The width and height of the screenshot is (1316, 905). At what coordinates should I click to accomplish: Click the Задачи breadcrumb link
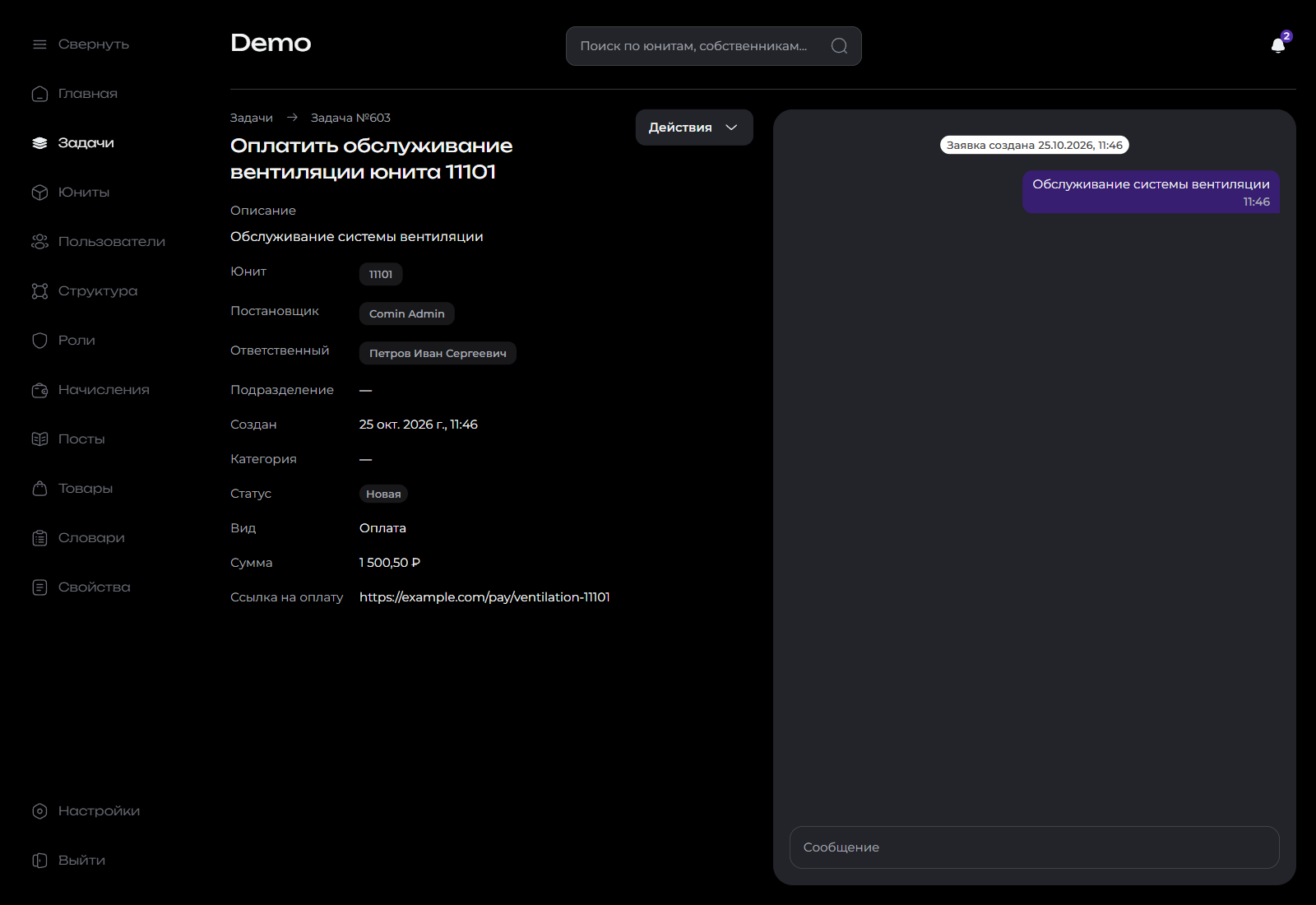[x=252, y=118]
